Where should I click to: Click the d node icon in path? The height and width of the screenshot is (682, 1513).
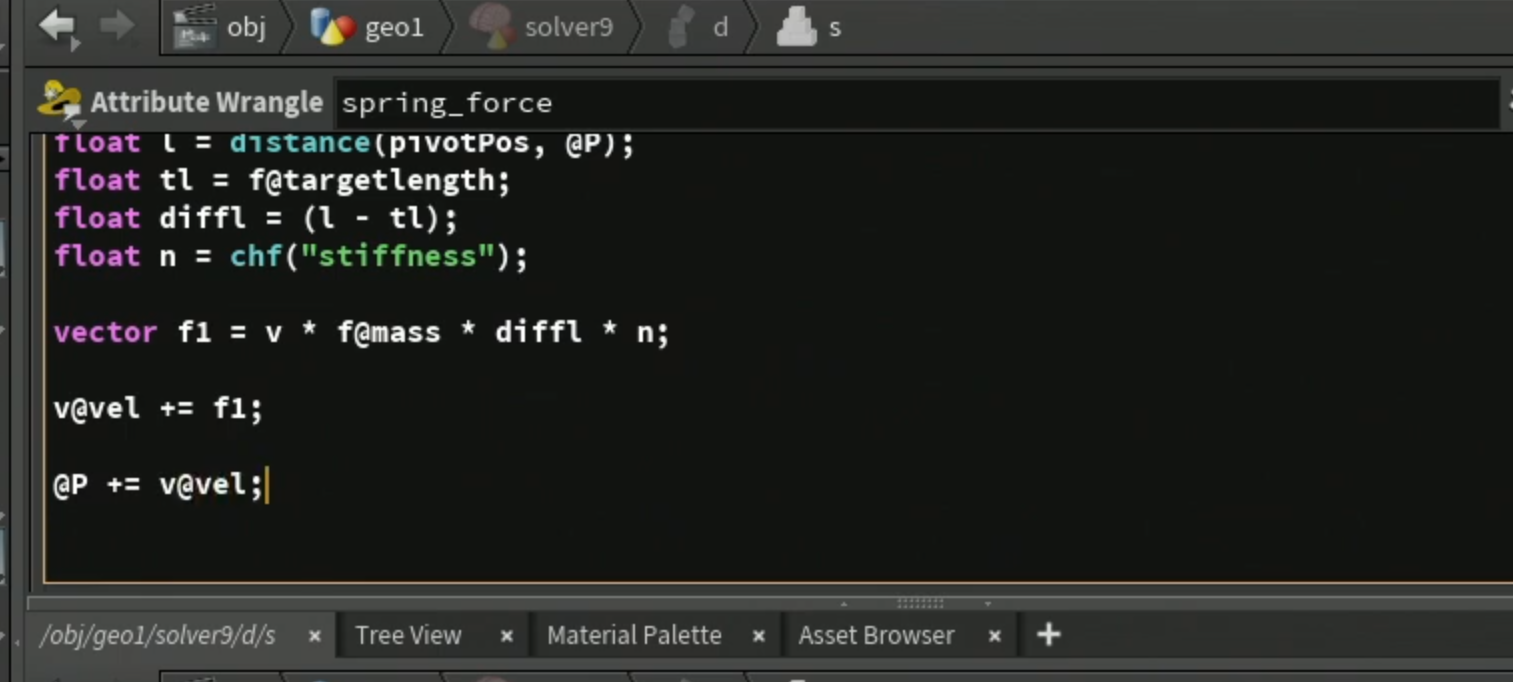tap(680, 27)
